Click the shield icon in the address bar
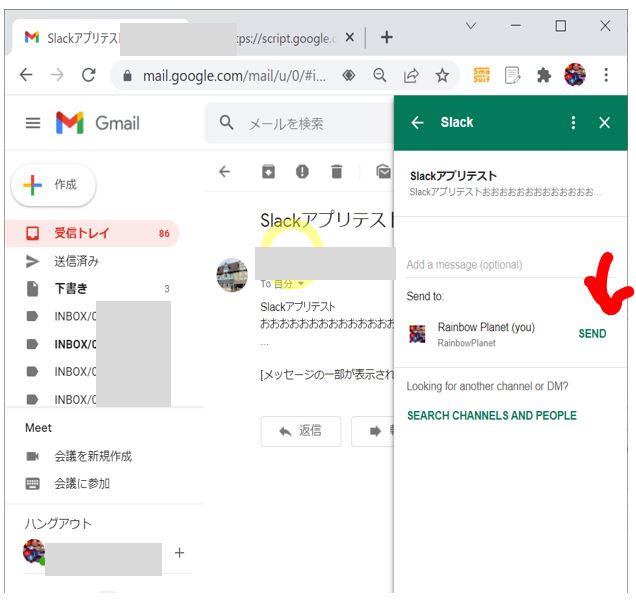The width and height of the screenshot is (636, 606). pyautogui.click(x=348, y=75)
